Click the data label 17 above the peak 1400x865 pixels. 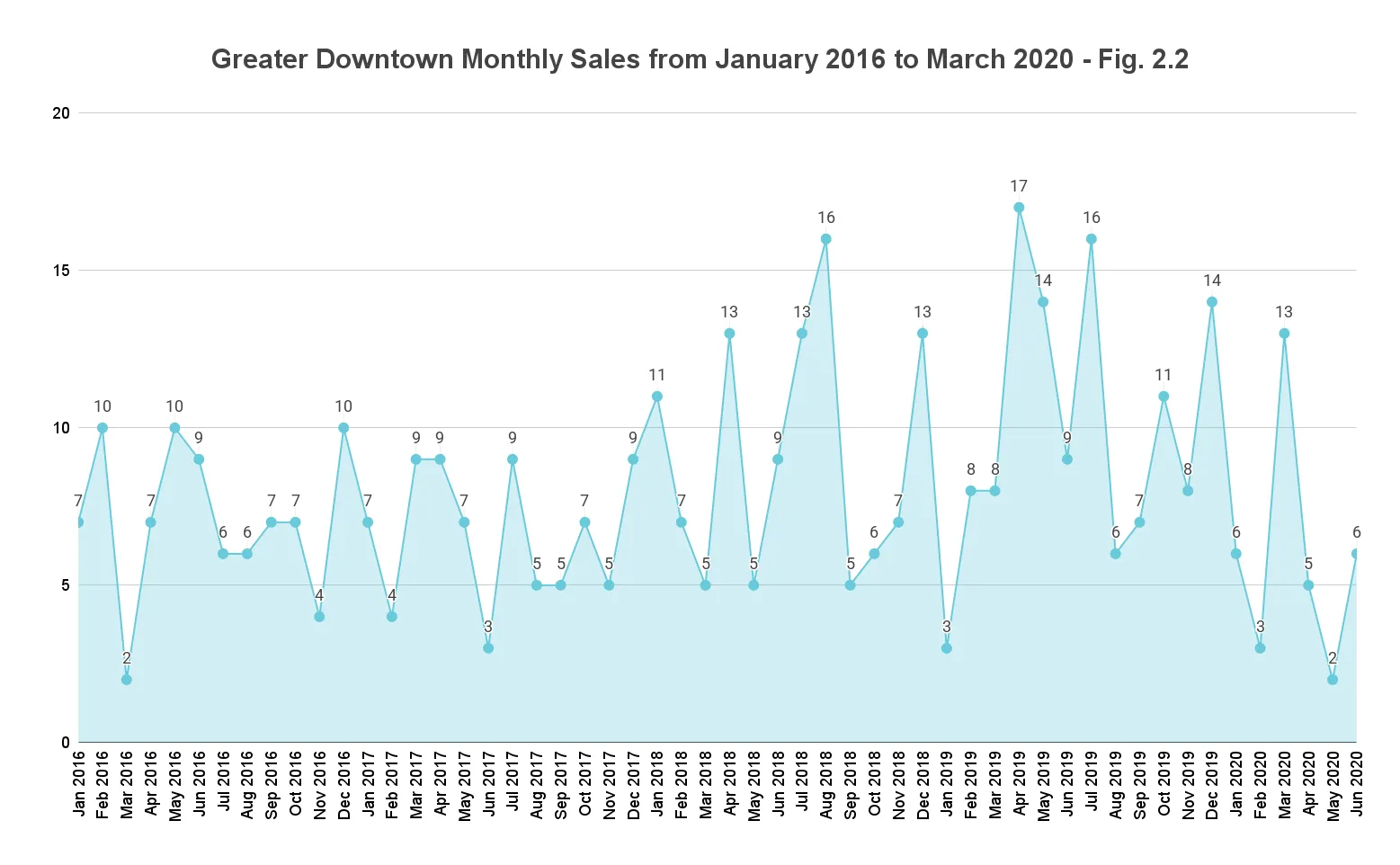tap(1019, 186)
